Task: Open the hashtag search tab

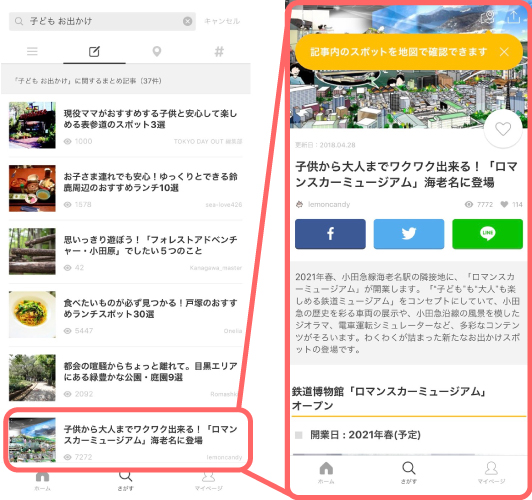Action: 219,52
